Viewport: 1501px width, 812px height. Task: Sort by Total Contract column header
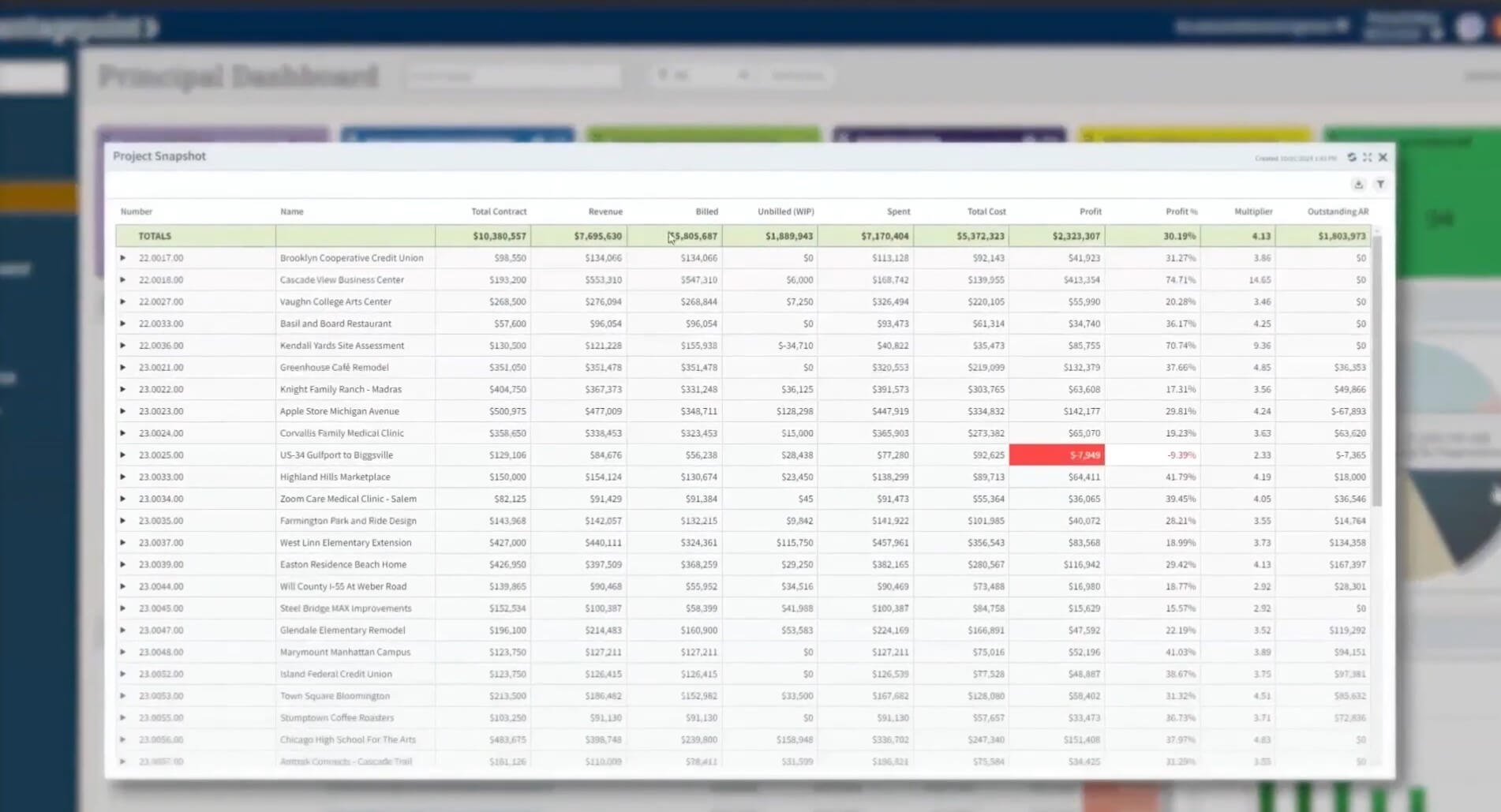coord(499,211)
